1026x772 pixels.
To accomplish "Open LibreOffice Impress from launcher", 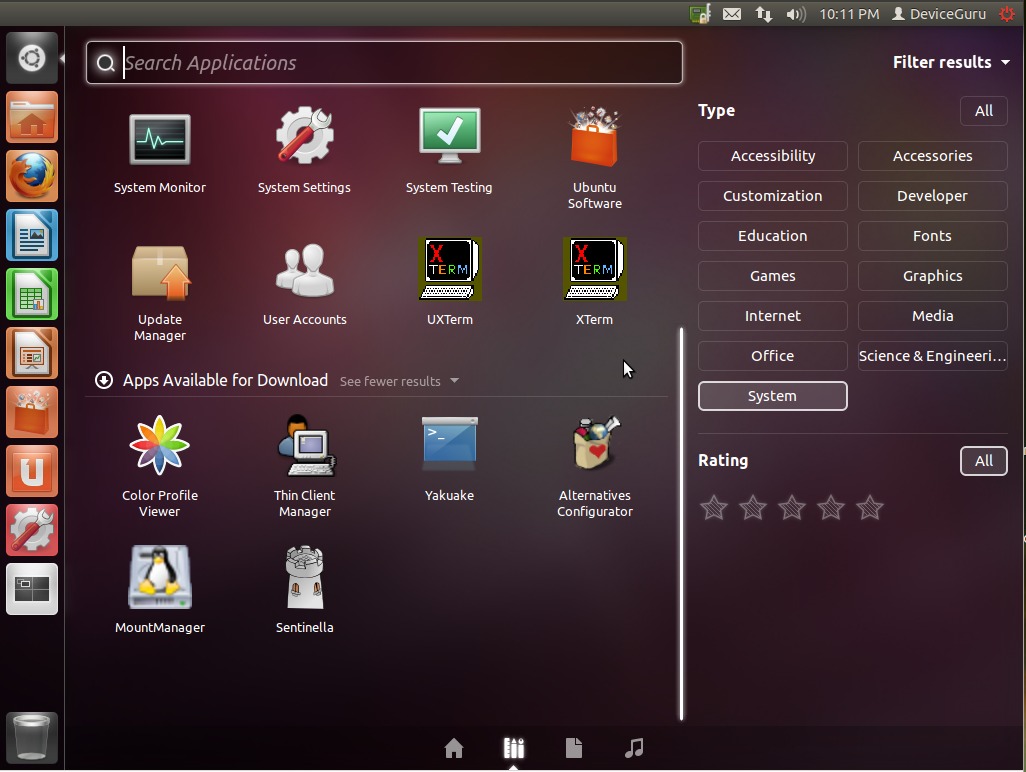I will click(32, 353).
